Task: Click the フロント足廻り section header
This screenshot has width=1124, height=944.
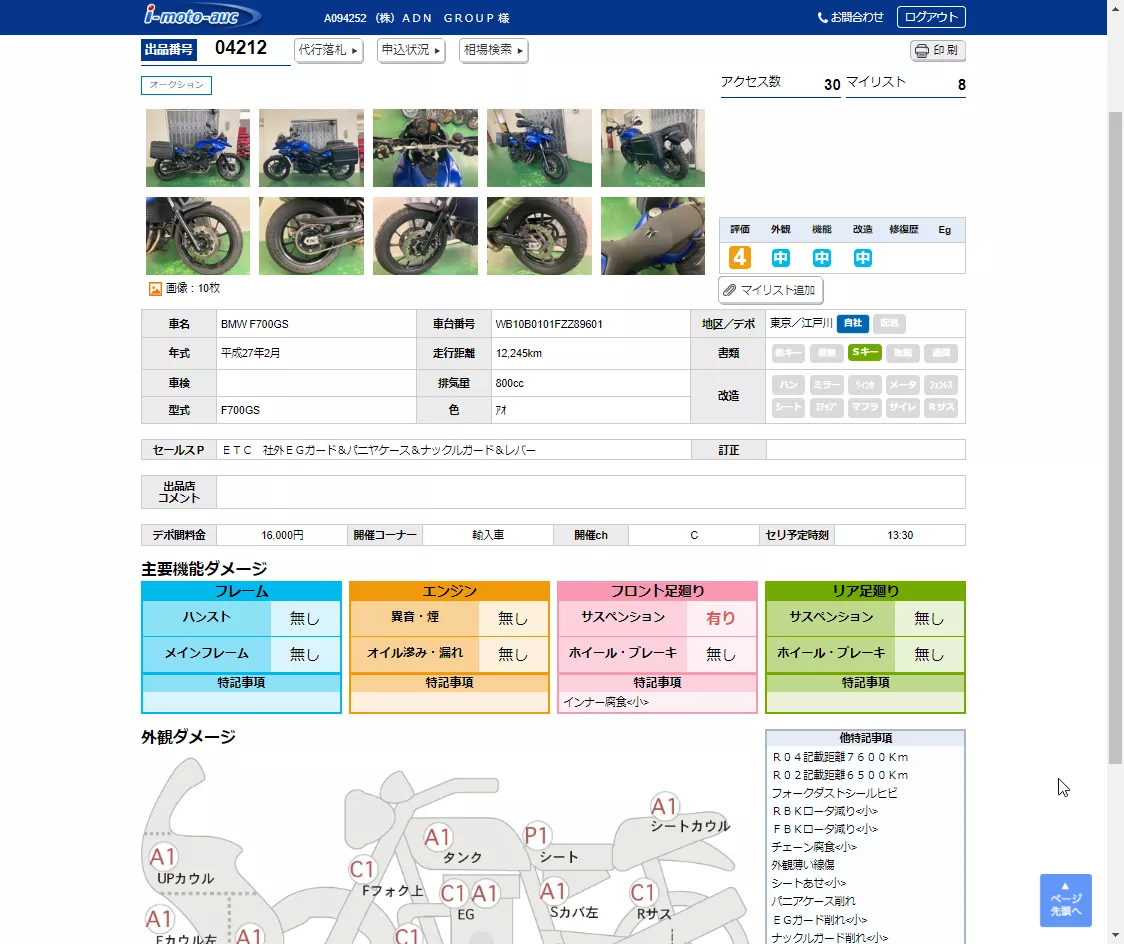Action: pos(657,591)
